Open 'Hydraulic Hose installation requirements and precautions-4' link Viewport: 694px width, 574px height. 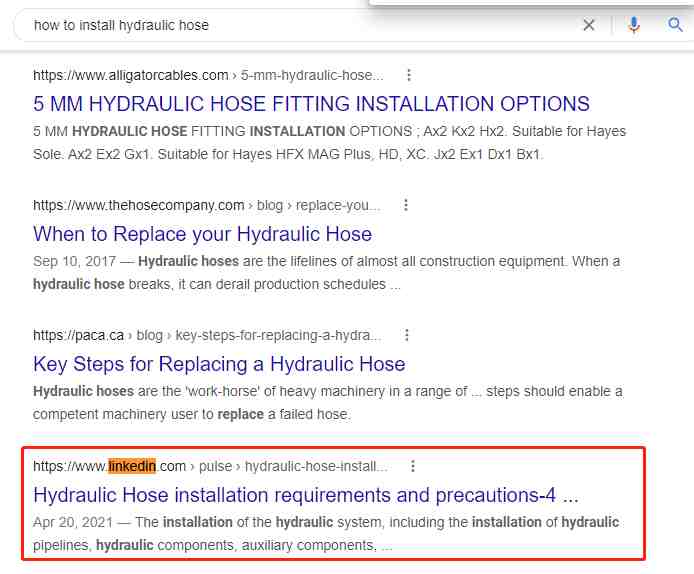(x=306, y=495)
